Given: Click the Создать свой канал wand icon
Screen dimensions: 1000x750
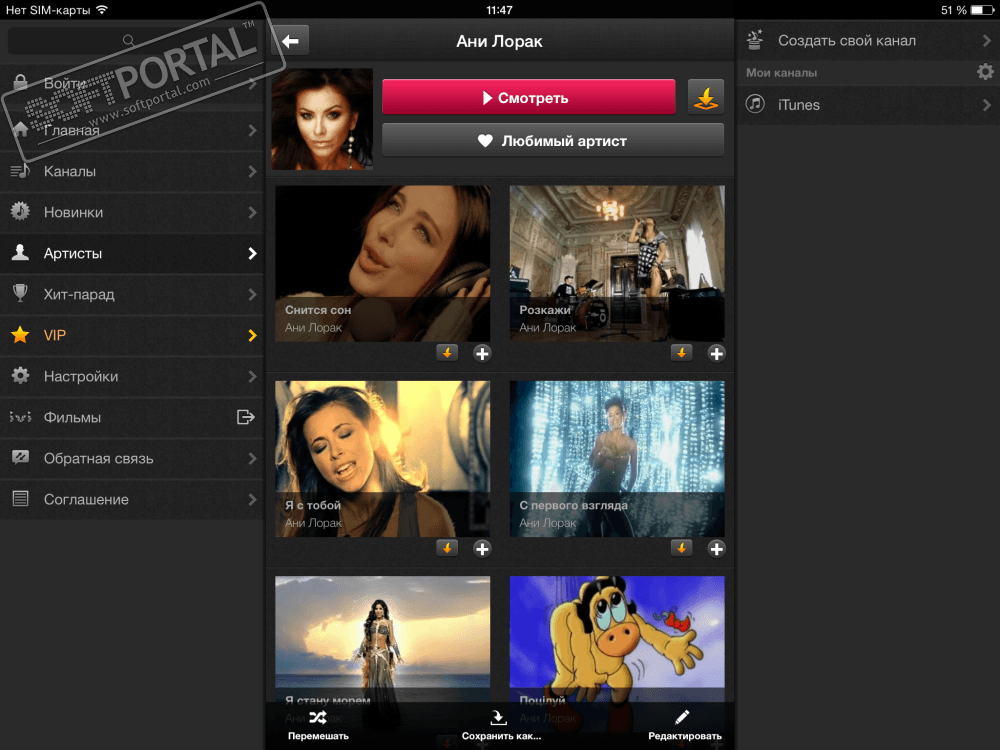Looking at the screenshot, I should click(x=755, y=40).
